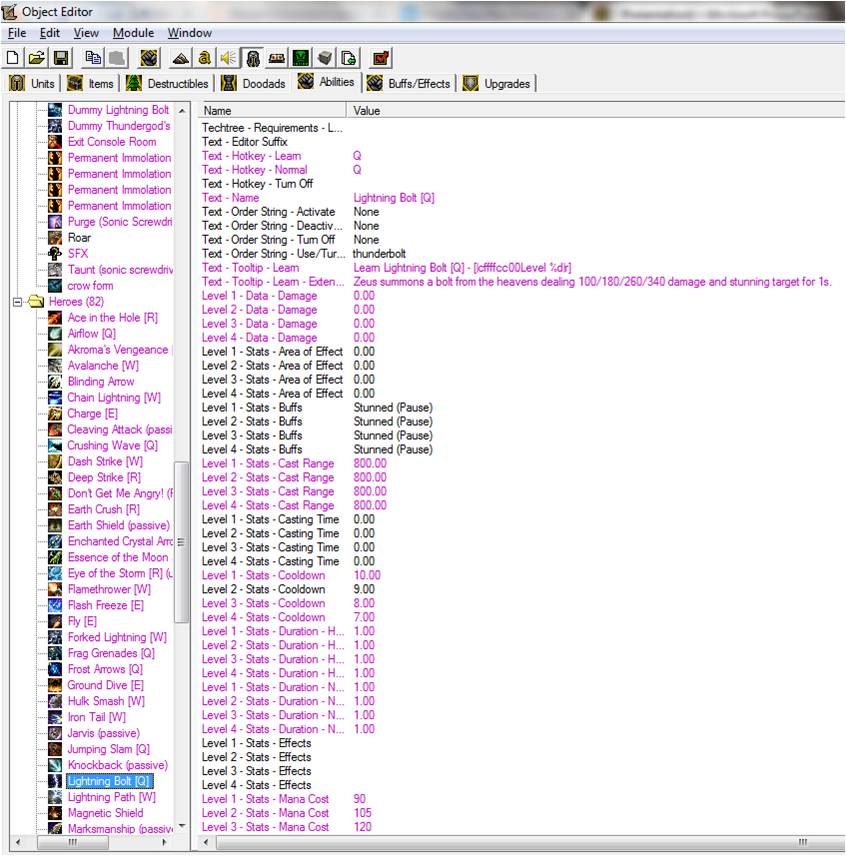
Task: Click the Test Map toolbar icon
Action: pyautogui.click(x=381, y=58)
